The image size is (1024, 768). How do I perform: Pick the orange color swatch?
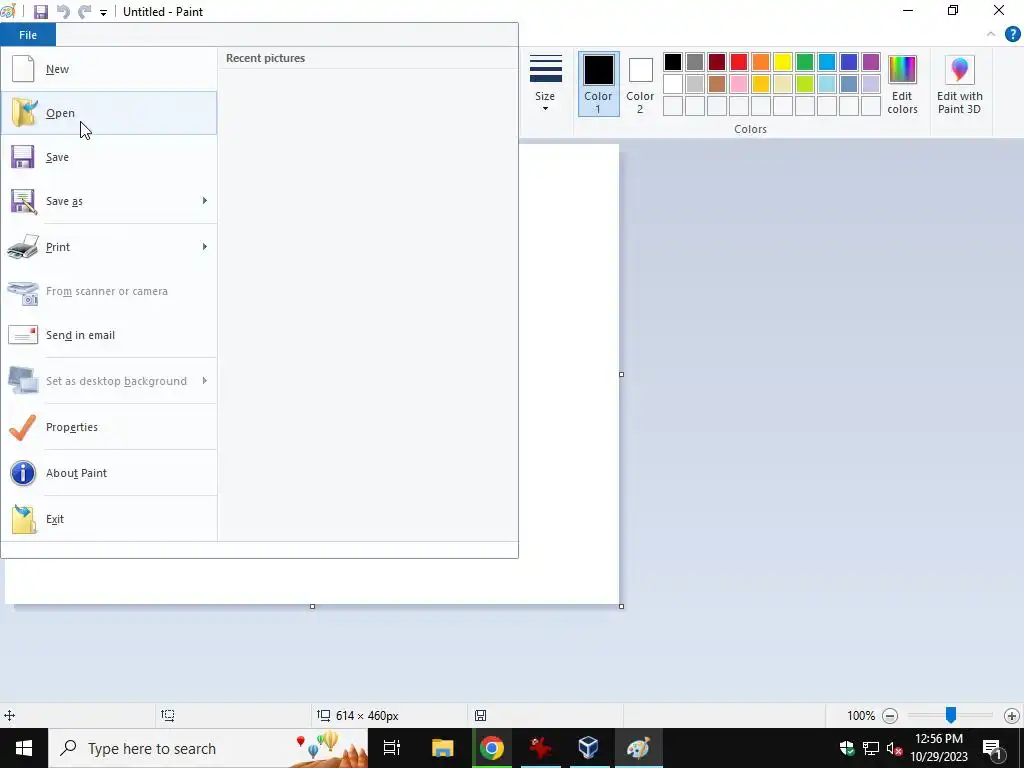click(x=761, y=62)
